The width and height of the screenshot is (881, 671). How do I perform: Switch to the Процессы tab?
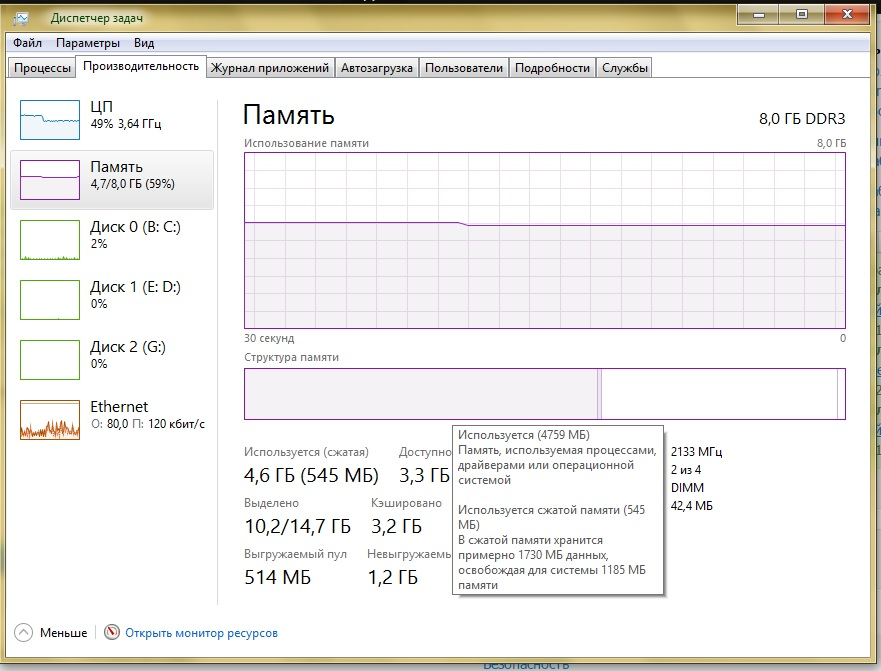click(x=42, y=68)
